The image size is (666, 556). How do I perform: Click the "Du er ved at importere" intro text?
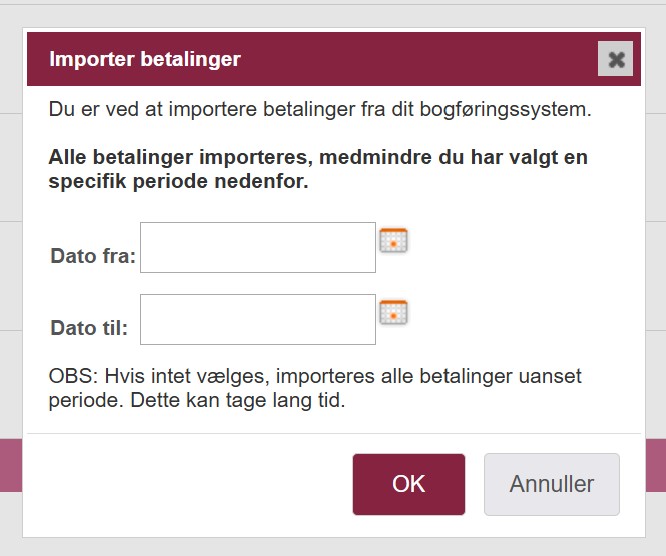click(x=320, y=109)
